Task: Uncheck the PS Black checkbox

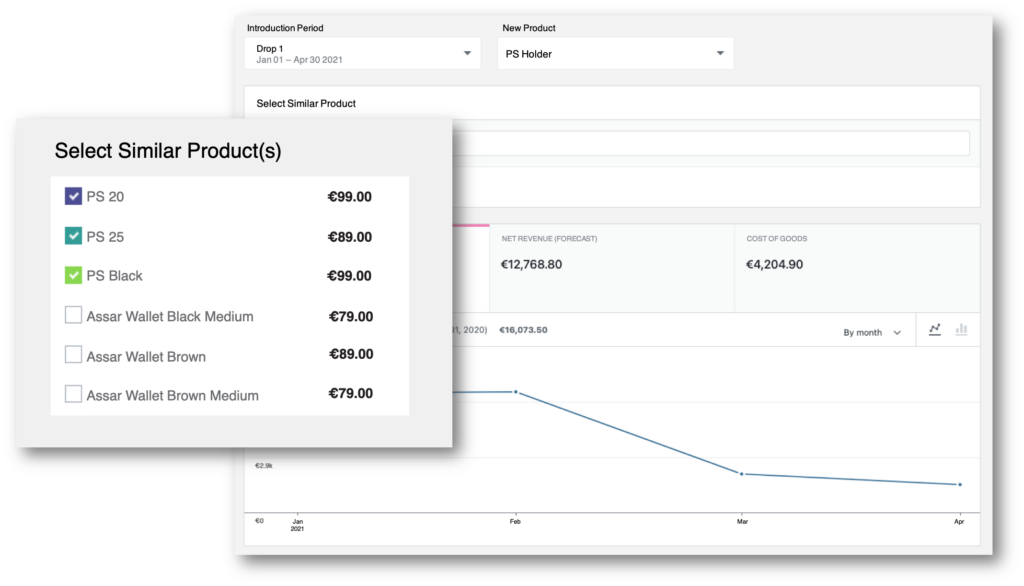Action: tap(73, 275)
